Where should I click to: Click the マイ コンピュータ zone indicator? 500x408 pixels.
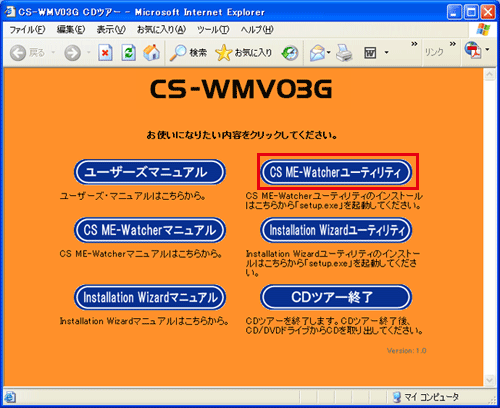[426, 397]
